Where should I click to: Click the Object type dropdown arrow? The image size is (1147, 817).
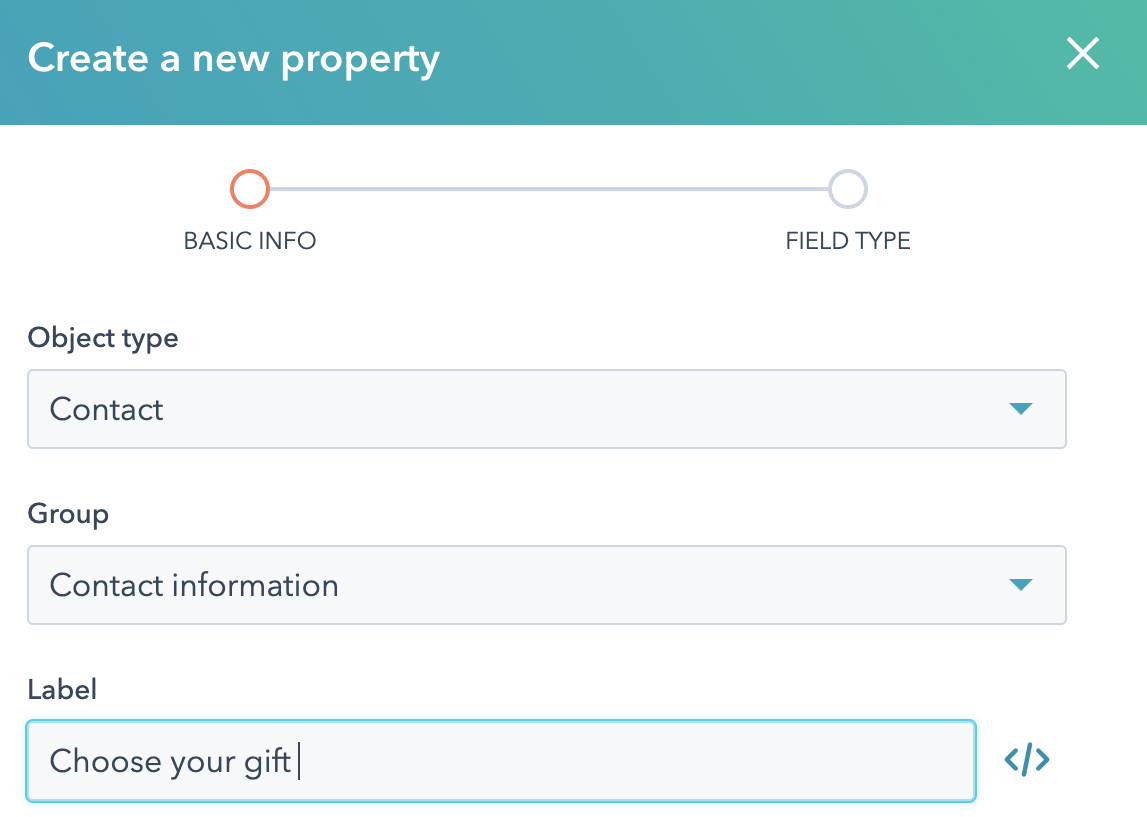(1020, 408)
